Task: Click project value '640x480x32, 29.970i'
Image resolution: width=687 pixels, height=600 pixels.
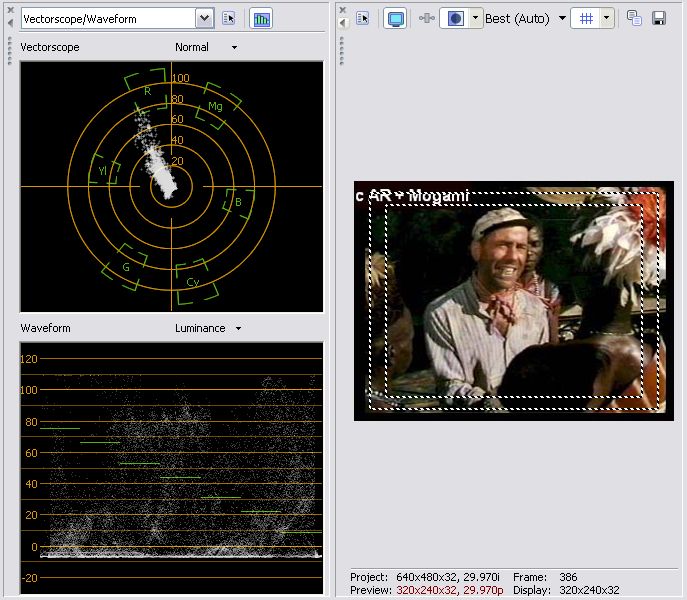Action: [x=447, y=577]
